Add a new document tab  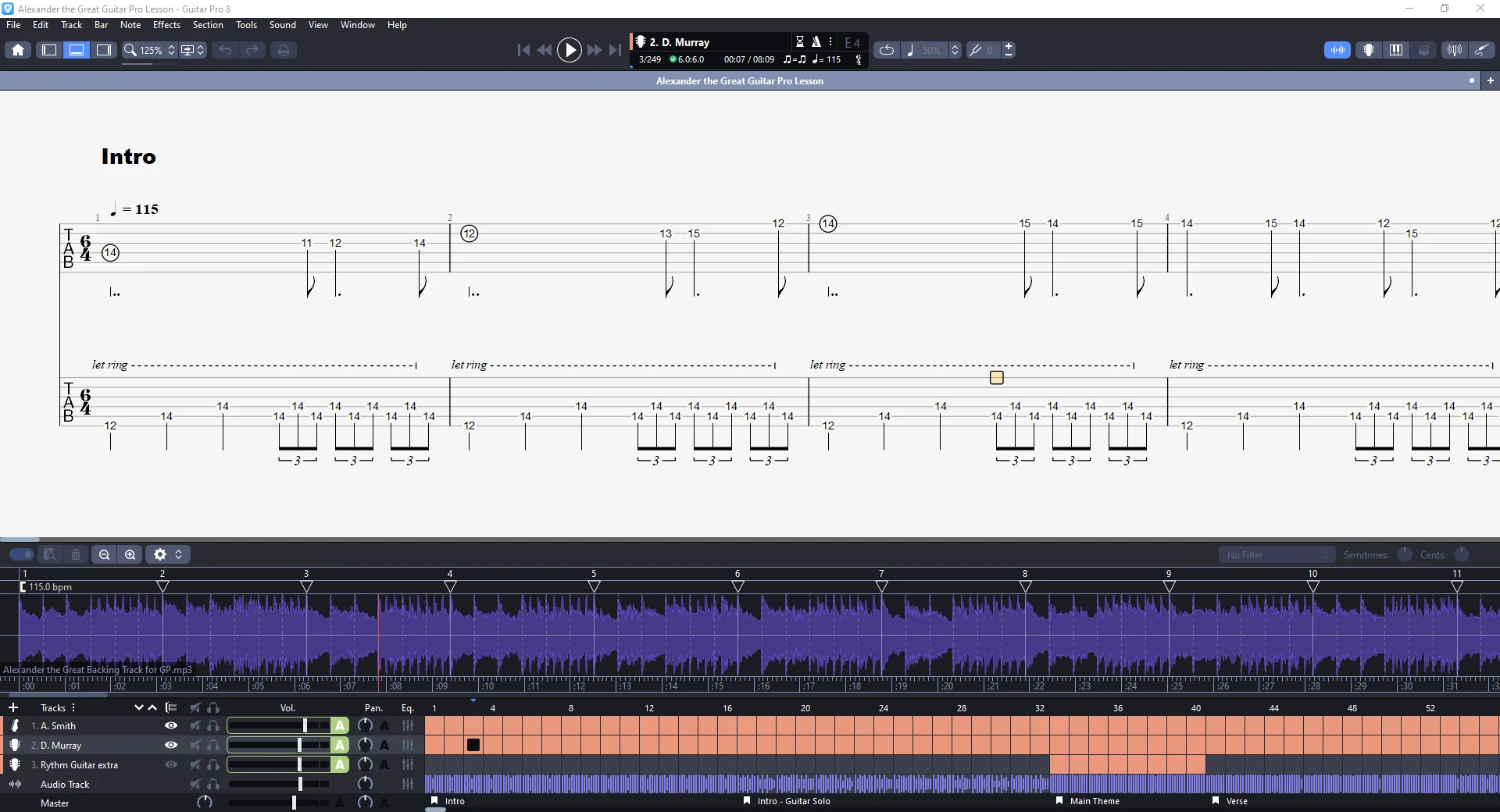point(1491,80)
